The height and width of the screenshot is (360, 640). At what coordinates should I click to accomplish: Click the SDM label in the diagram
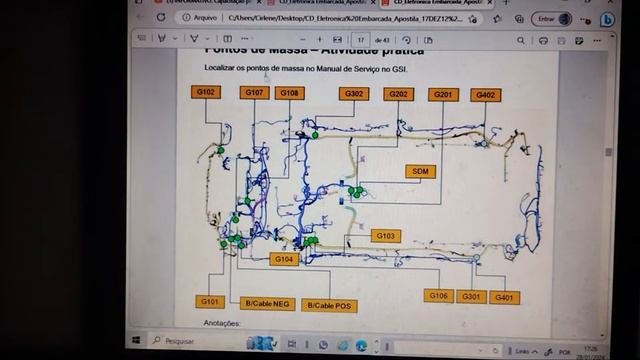(x=420, y=171)
